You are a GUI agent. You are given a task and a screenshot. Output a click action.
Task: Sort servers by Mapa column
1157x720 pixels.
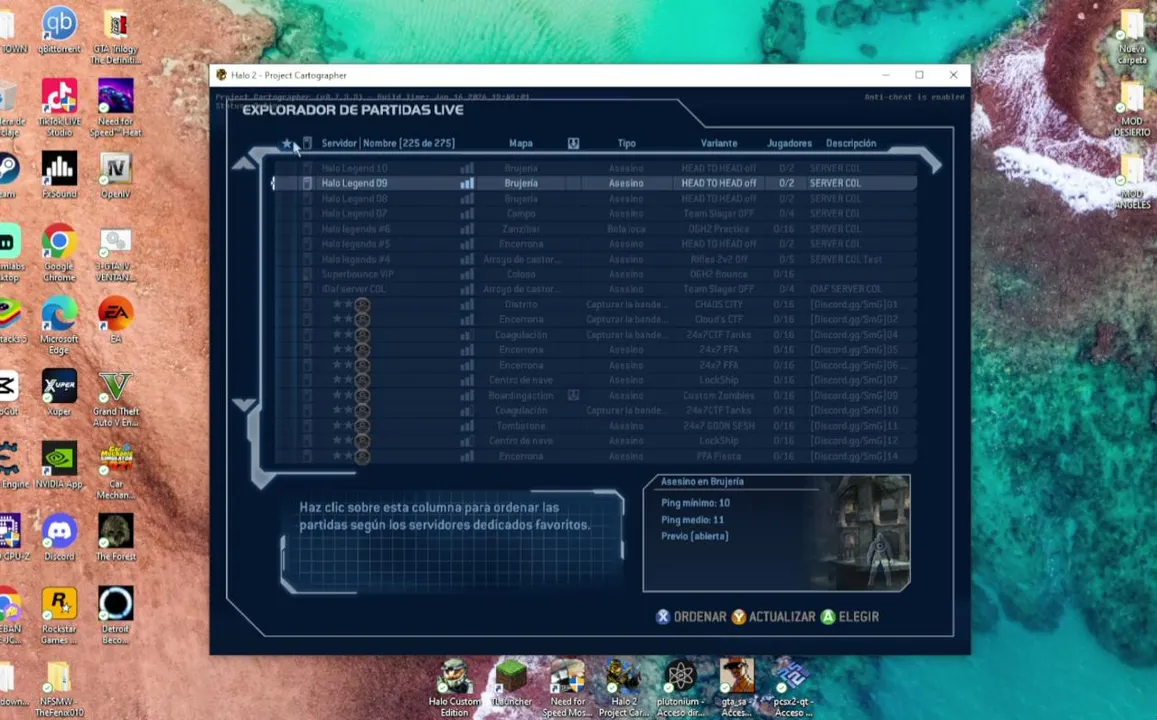coord(520,143)
